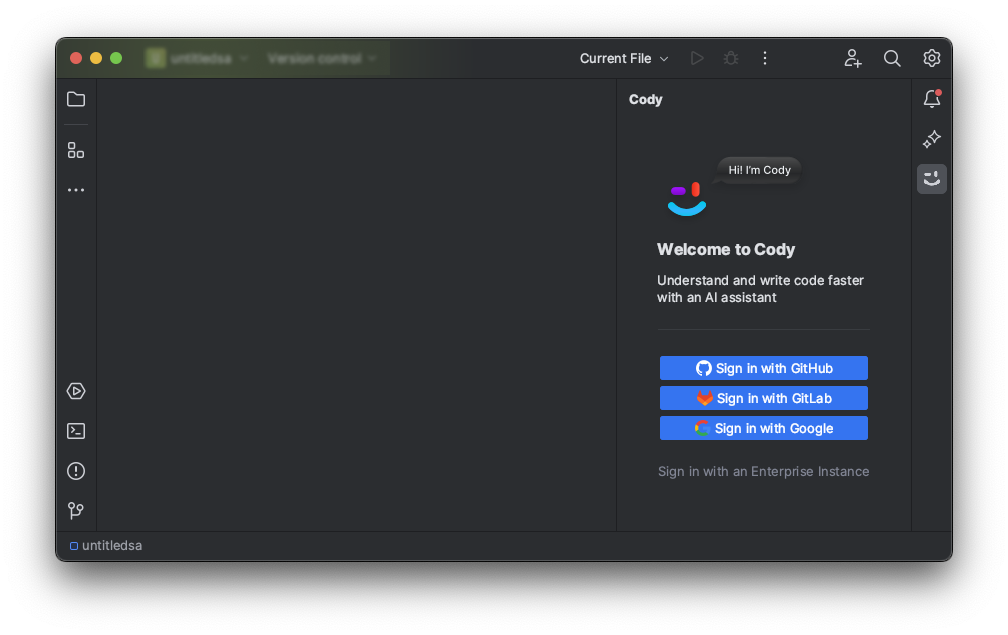The image size is (1008, 635).
Task: Select the Cody panel title tab
Action: [x=645, y=99]
